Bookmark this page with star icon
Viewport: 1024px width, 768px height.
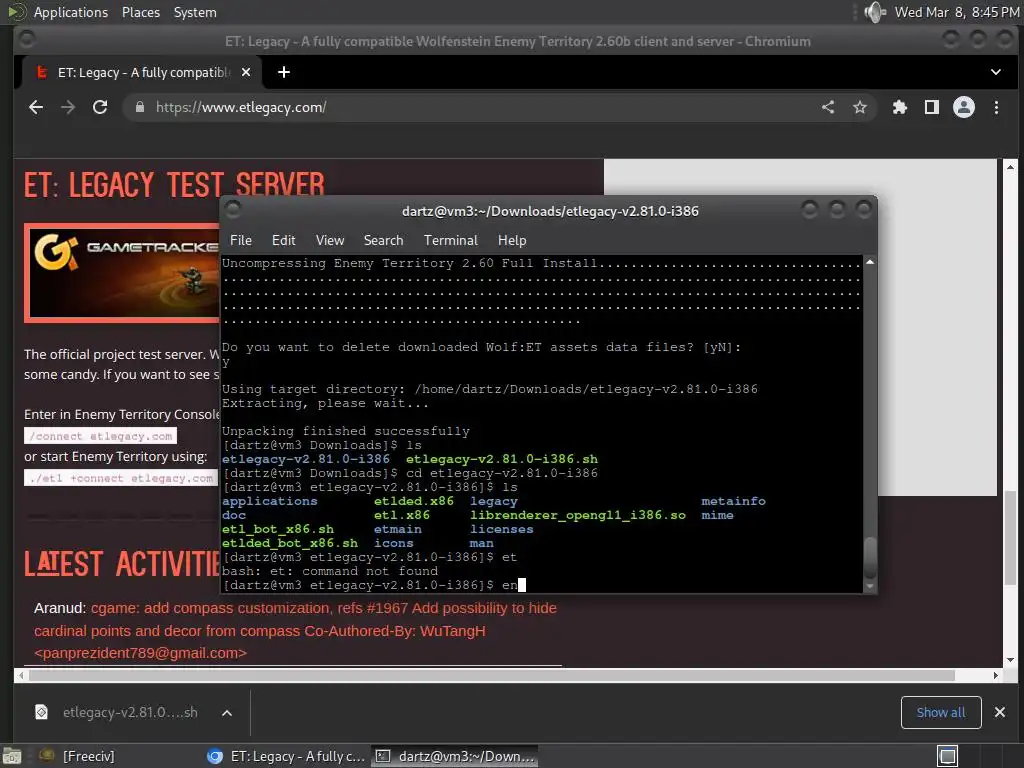pos(859,107)
